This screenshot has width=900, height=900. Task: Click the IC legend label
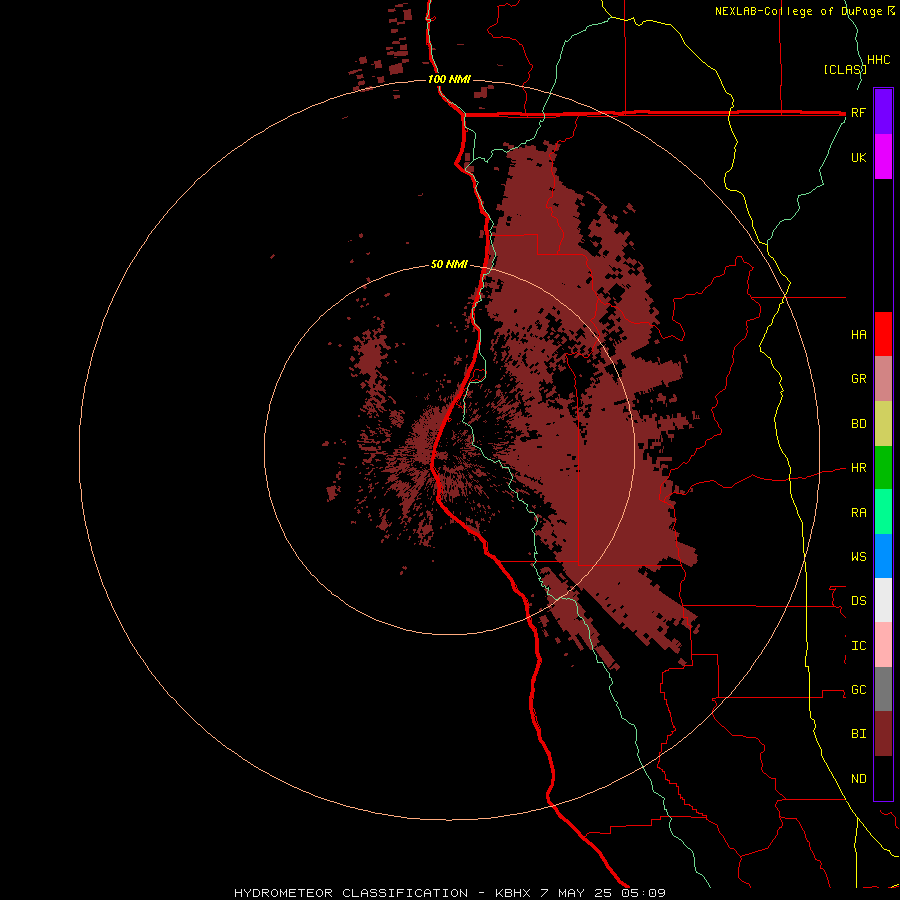pos(858,646)
